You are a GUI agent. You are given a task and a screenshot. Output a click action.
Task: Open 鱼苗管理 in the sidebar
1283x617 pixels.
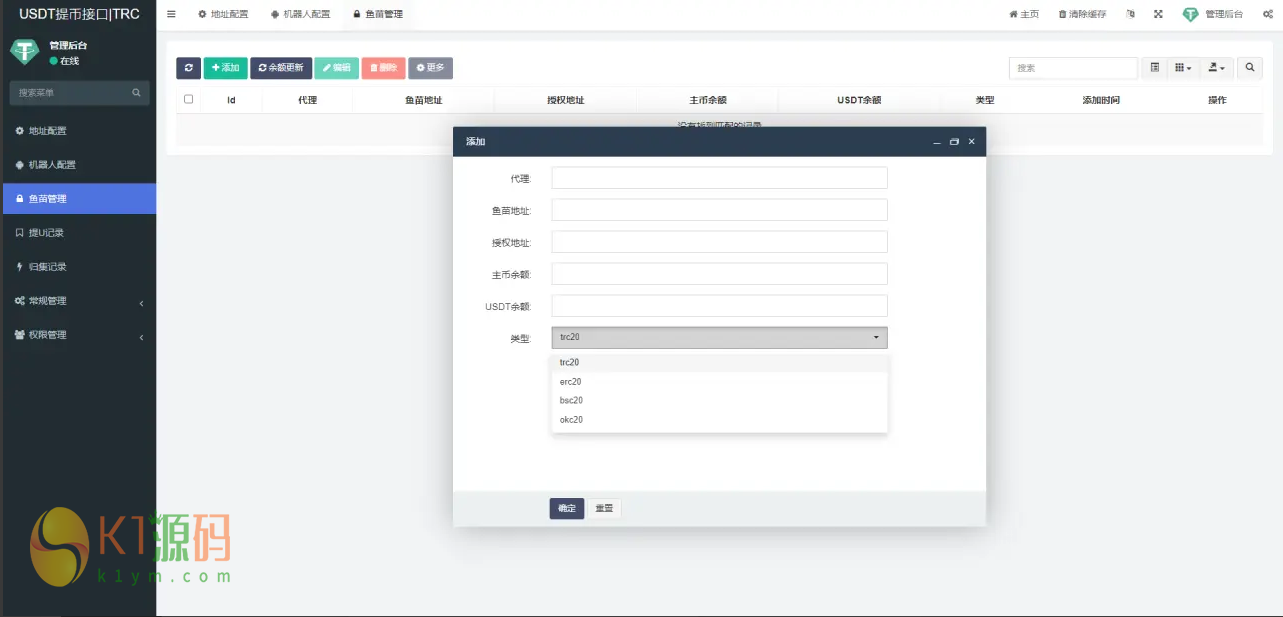point(78,199)
